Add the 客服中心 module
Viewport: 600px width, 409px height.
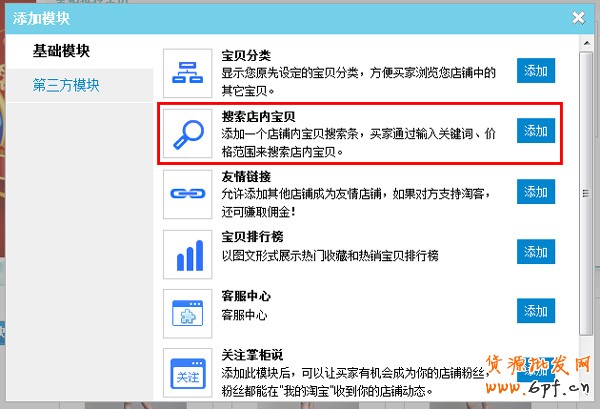(x=536, y=310)
